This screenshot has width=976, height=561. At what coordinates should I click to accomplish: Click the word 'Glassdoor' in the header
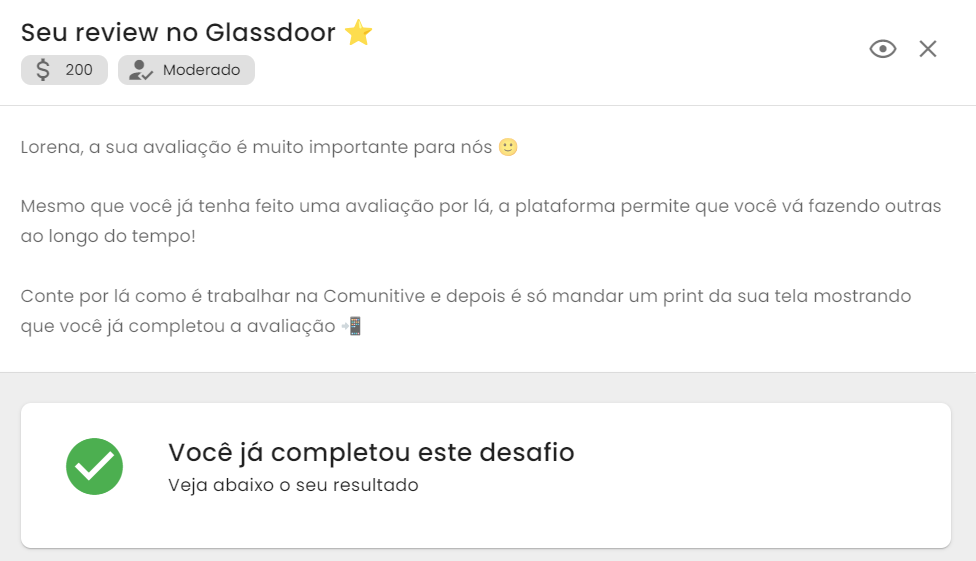tap(270, 32)
